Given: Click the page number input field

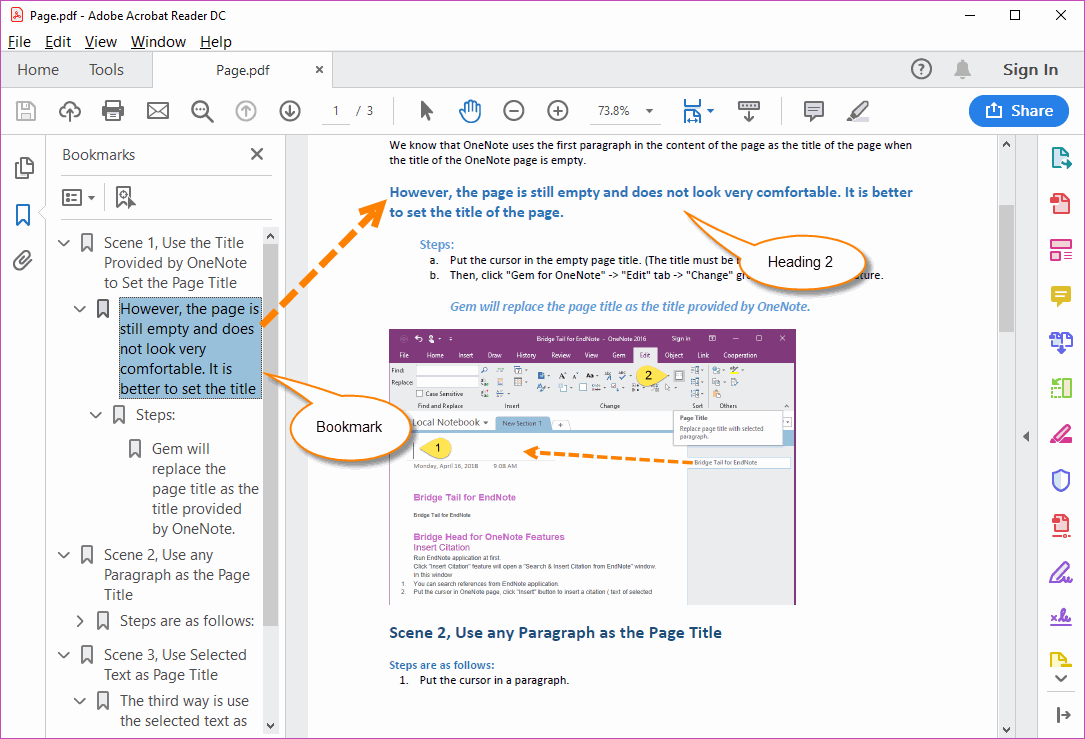Looking at the screenshot, I should (336, 111).
